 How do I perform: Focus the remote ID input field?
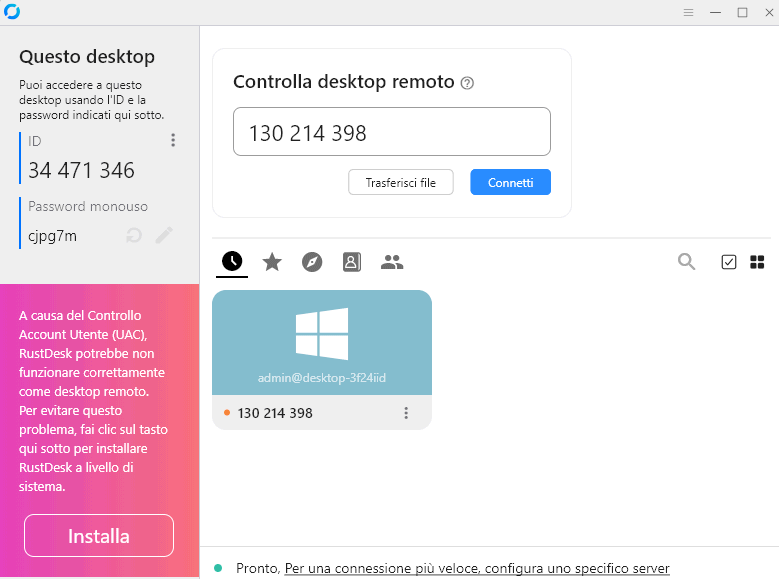pos(391,132)
